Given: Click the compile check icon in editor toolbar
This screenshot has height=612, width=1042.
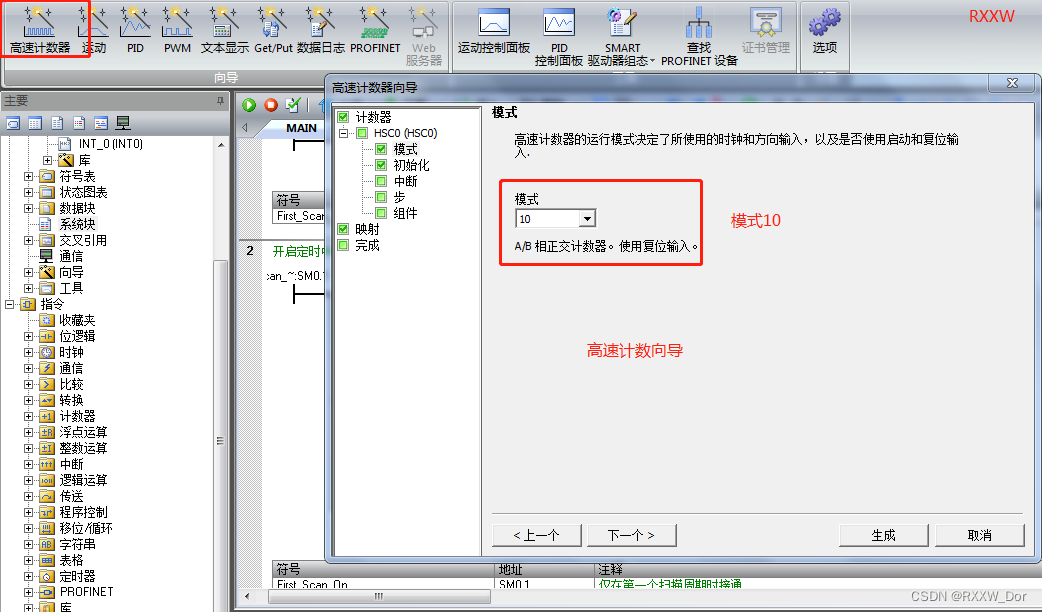Looking at the screenshot, I should point(292,104).
